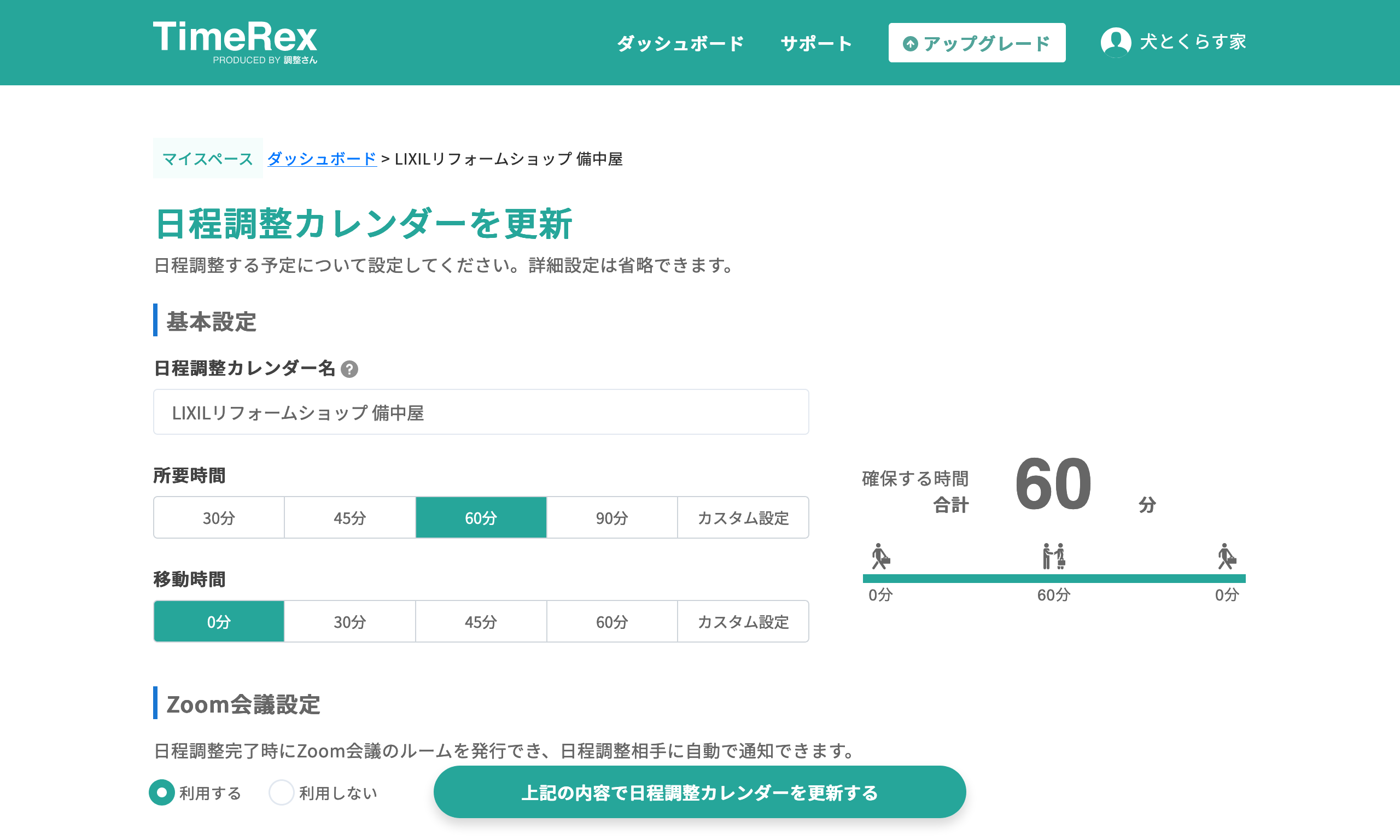Screen dimensions: 1400x840
Task: Click the calendar name input field
Action: coord(481,412)
